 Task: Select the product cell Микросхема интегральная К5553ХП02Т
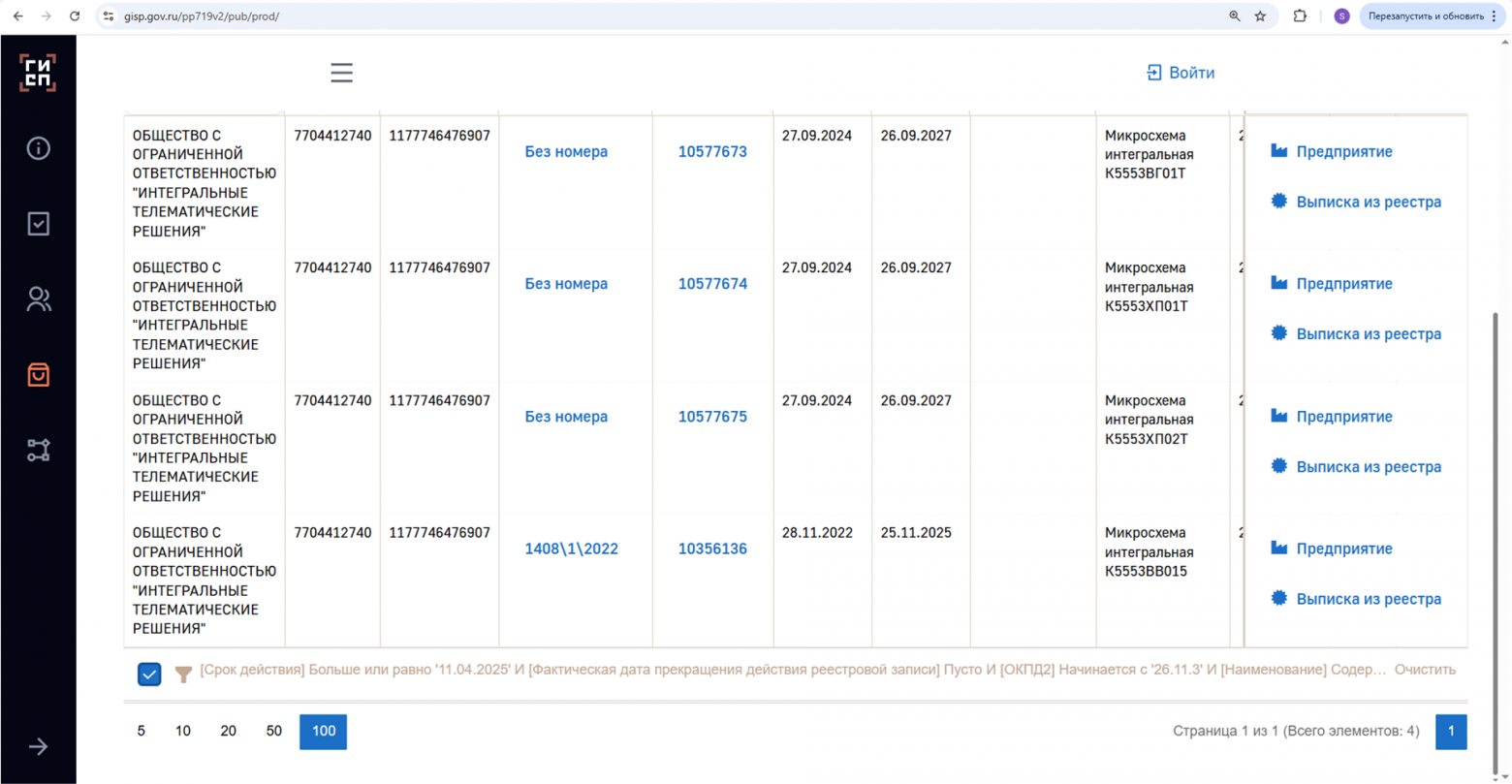click(1163, 448)
